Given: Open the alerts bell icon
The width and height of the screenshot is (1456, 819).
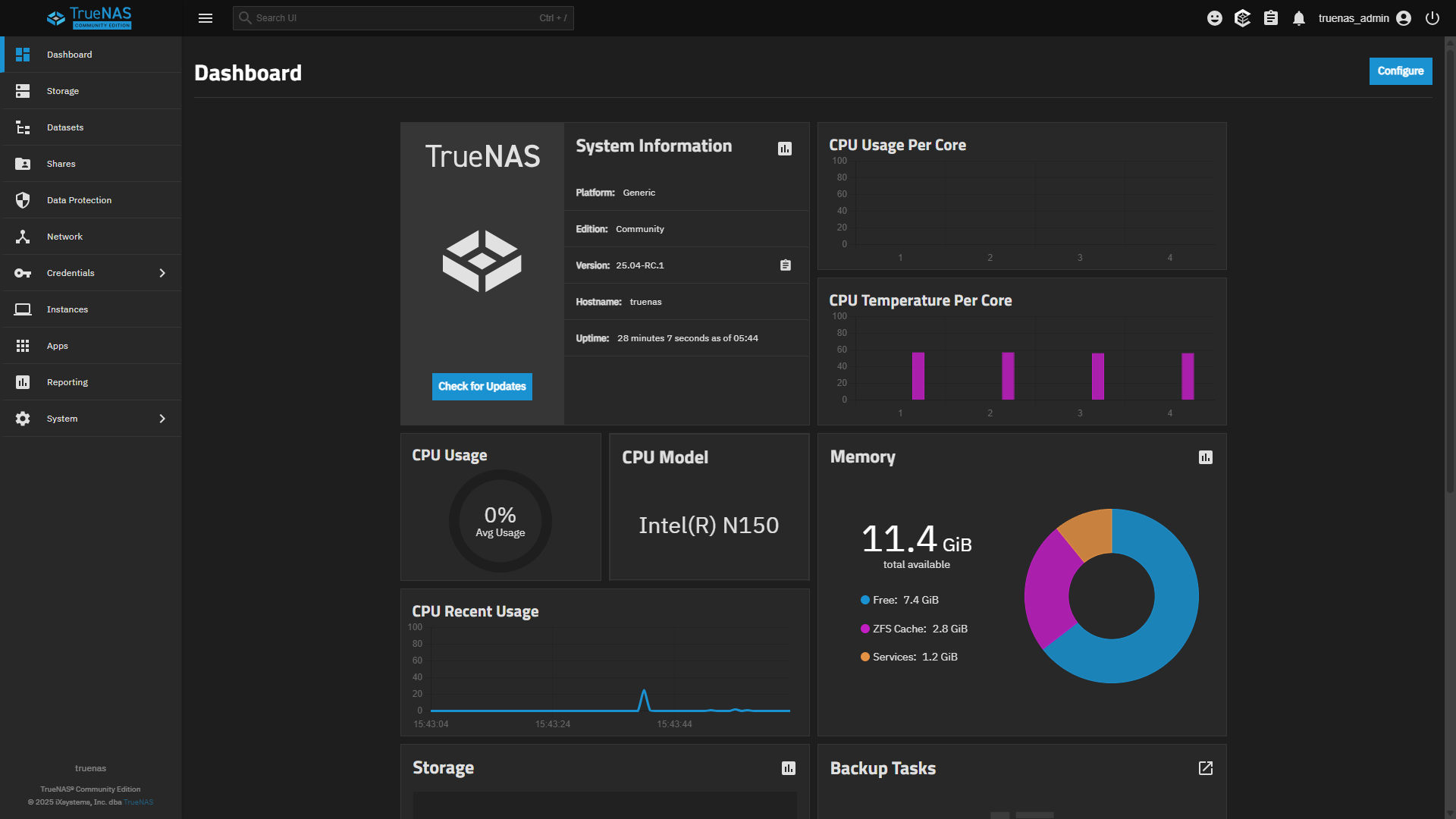Looking at the screenshot, I should pos(1299,18).
